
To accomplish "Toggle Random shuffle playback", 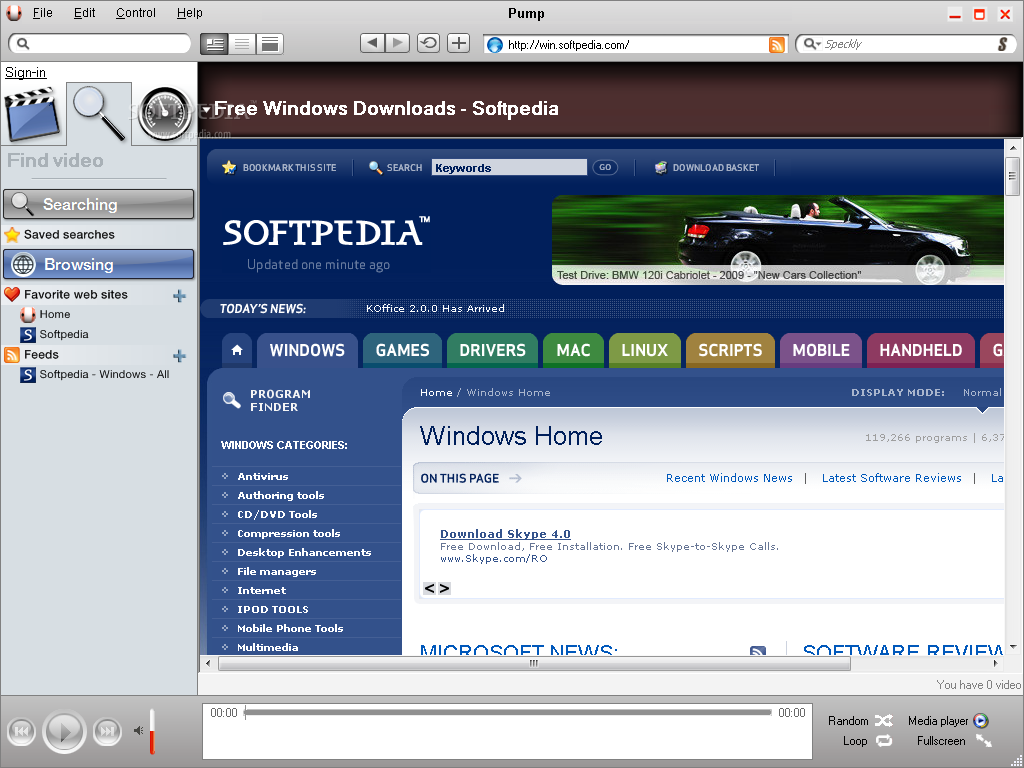I will (860, 720).
